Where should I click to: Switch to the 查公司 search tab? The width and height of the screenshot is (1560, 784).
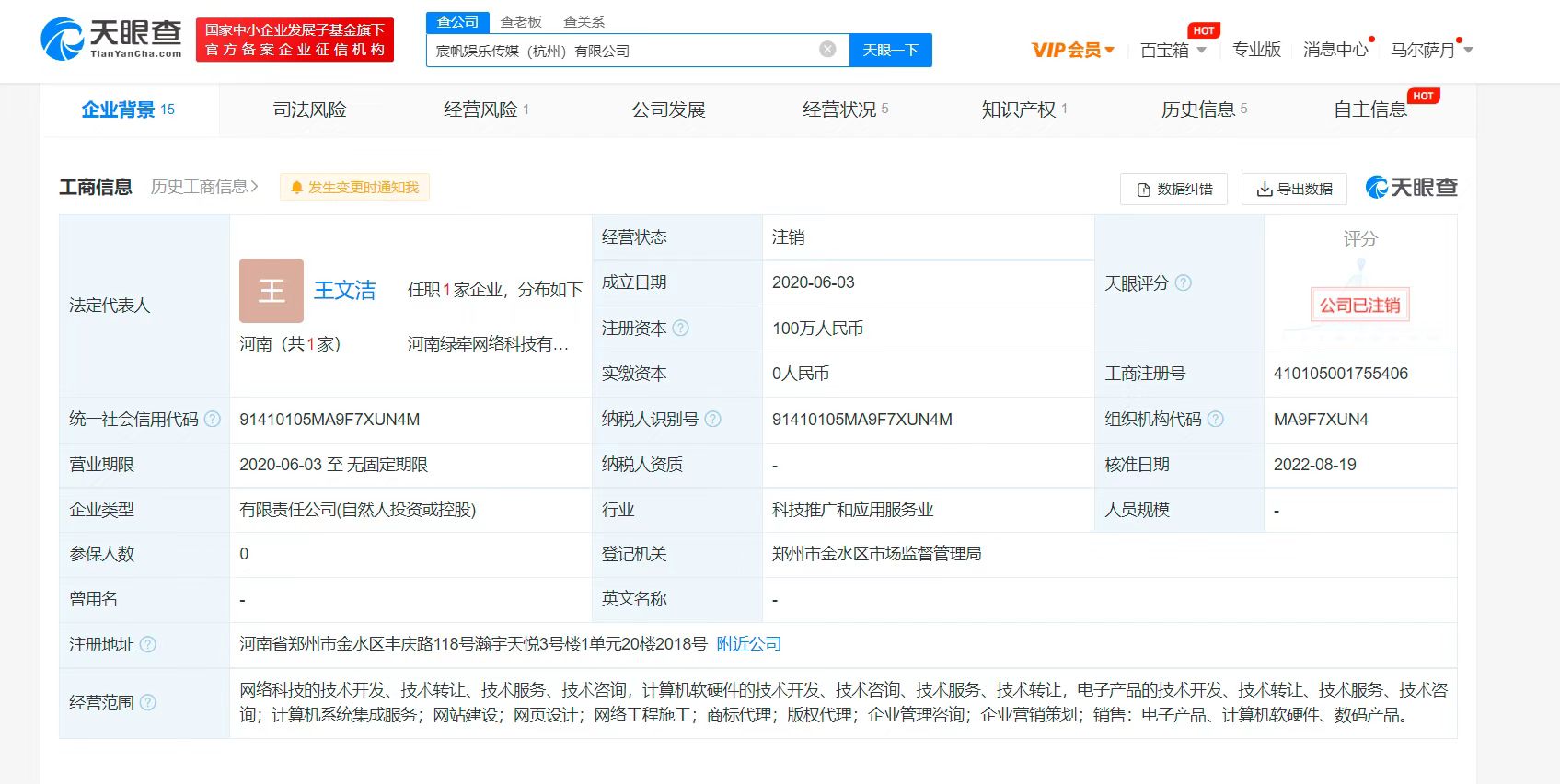click(457, 22)
